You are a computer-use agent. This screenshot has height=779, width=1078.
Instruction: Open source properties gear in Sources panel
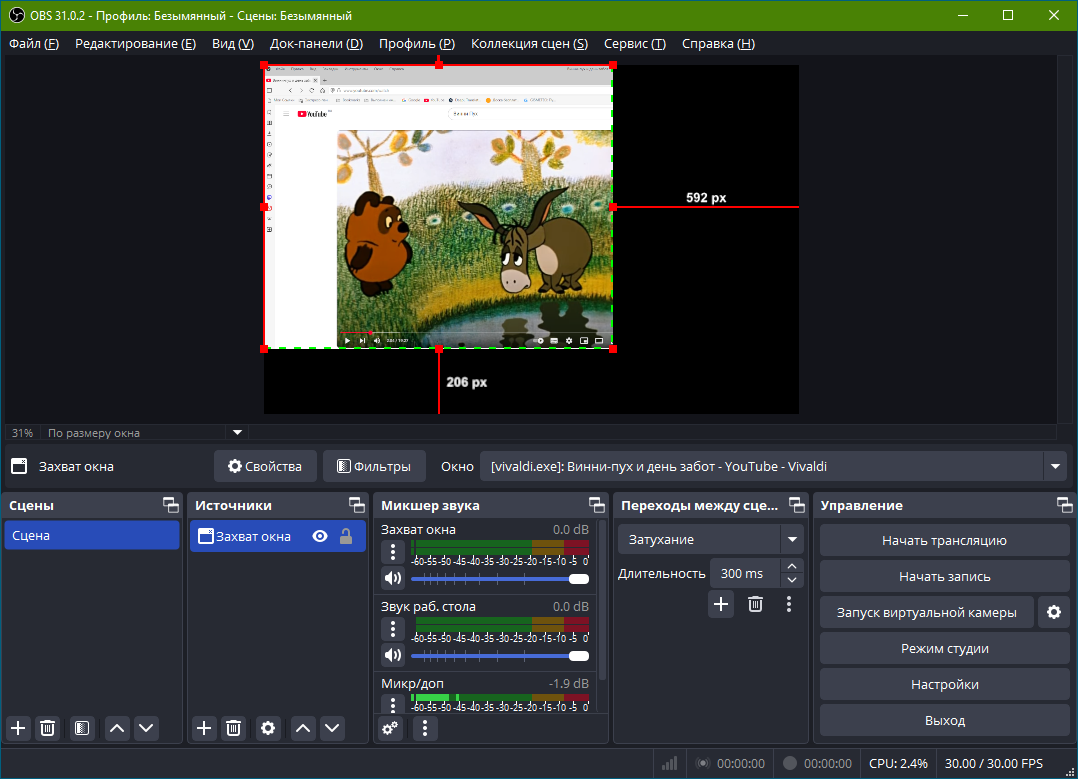click(x=268, y=728)
